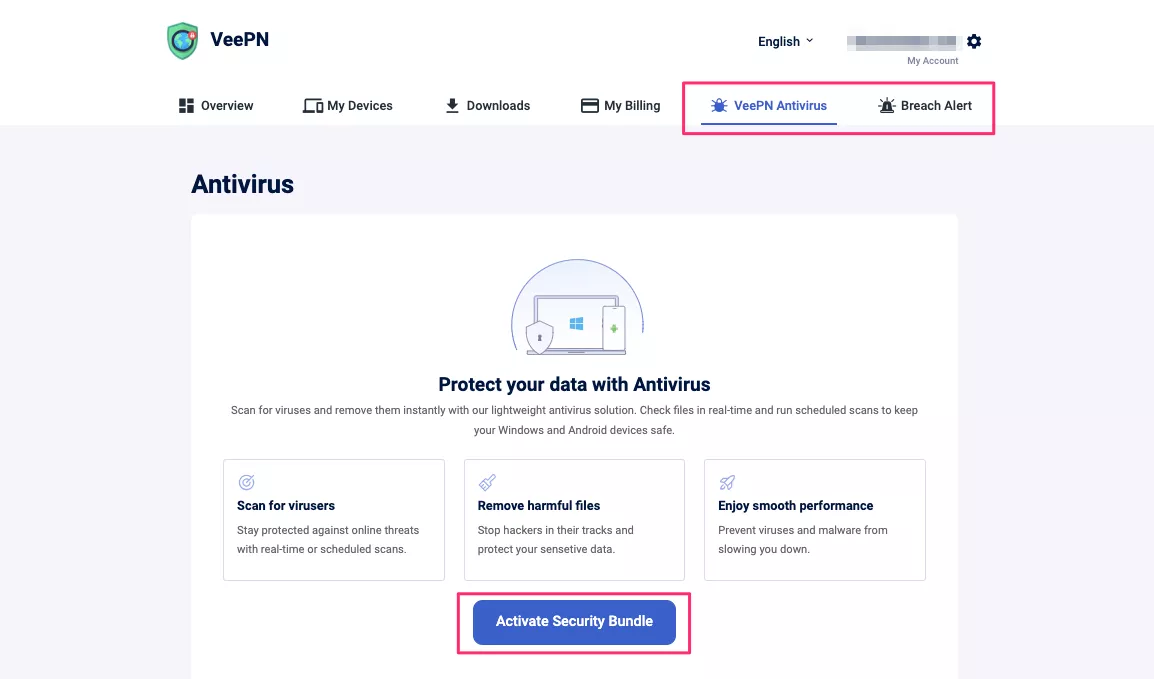Image resolution: width=1154 pixels, height=679 pixels.
Task: Click the rocket performance icon
Action: [x=727, y=482]
